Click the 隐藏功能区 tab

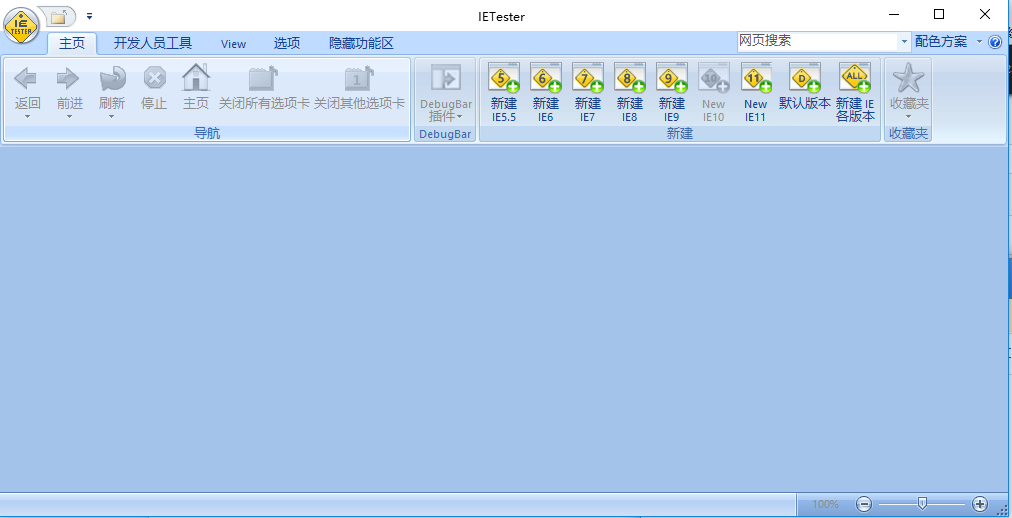(x=361, y=43)
